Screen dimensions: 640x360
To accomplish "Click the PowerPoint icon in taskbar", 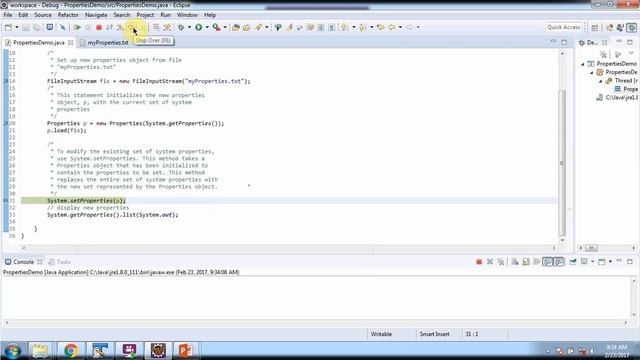I will coord(185,350).
